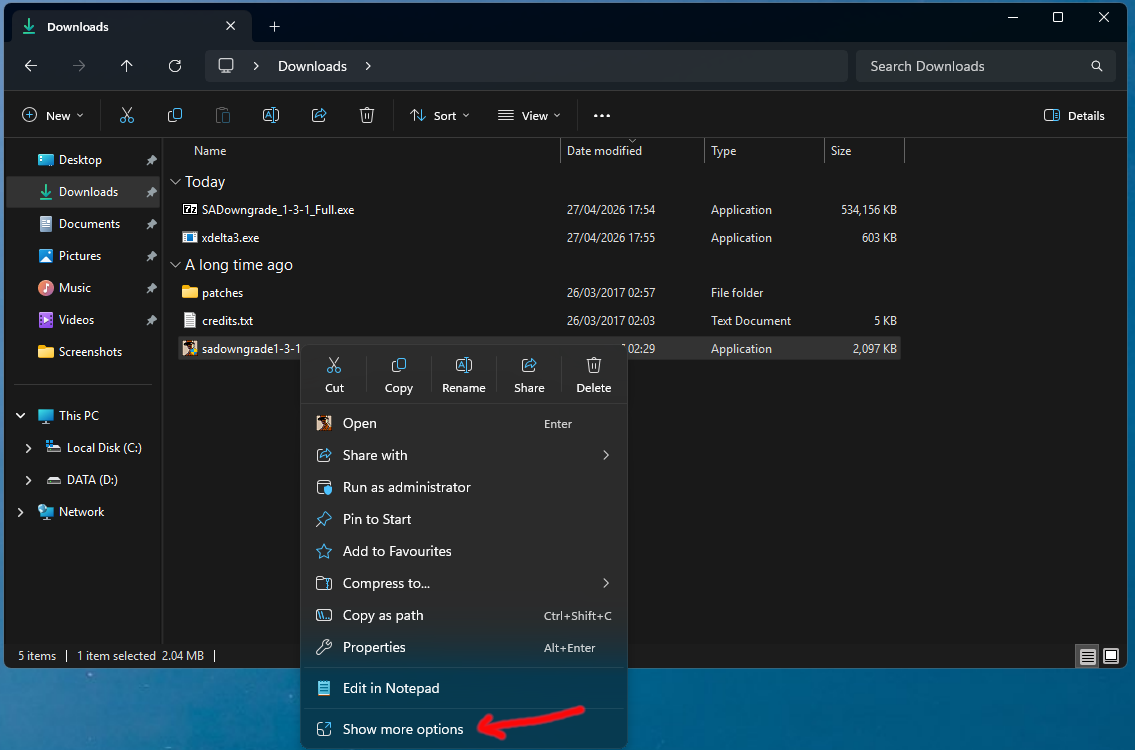Expand Share with submenu arrow
1135x750 pixels.
(606, 455)
